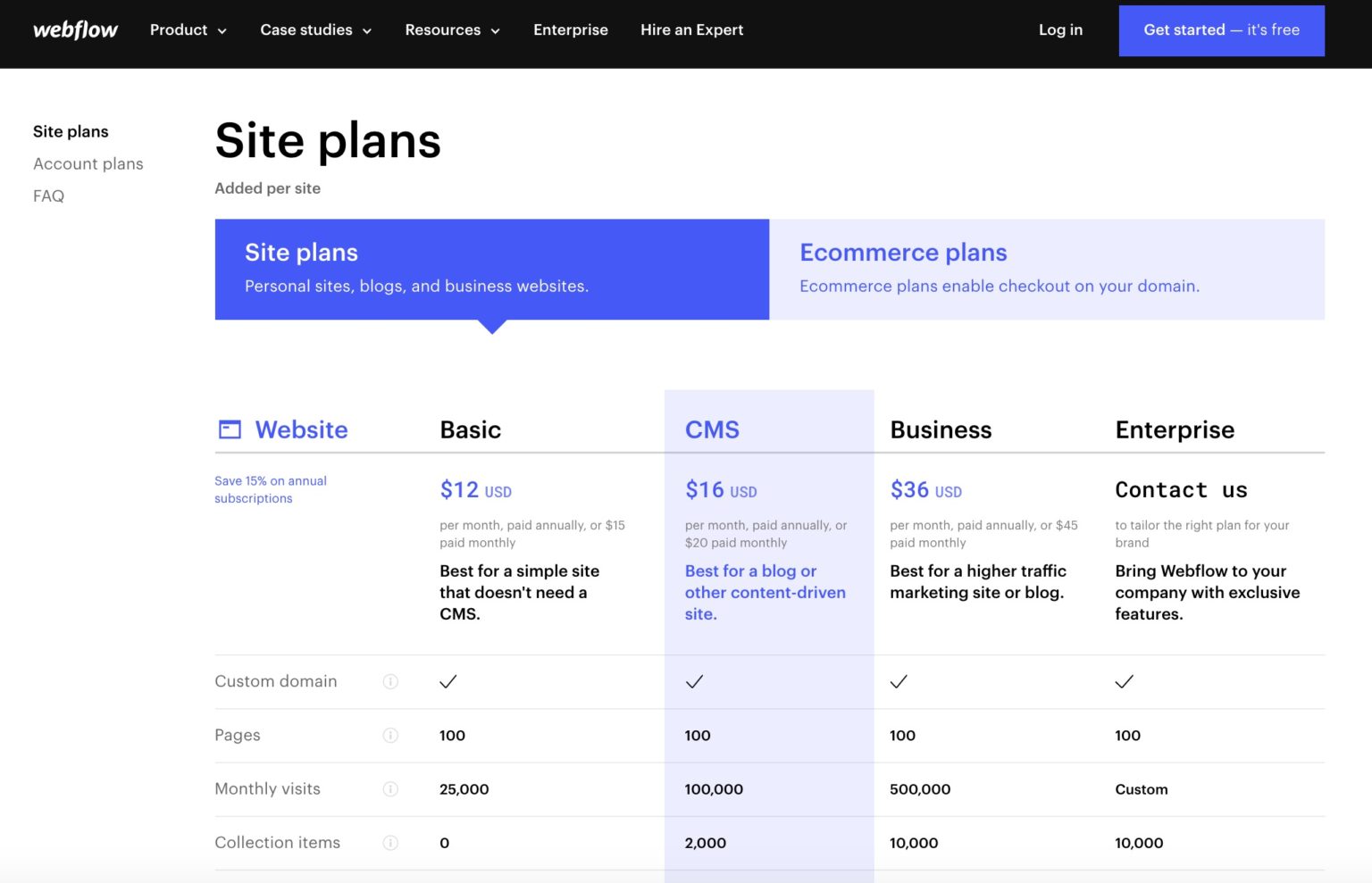Click the info icon beside Collection items
The width and height of the screenshot is (1372, 883).
click(390, 842)
